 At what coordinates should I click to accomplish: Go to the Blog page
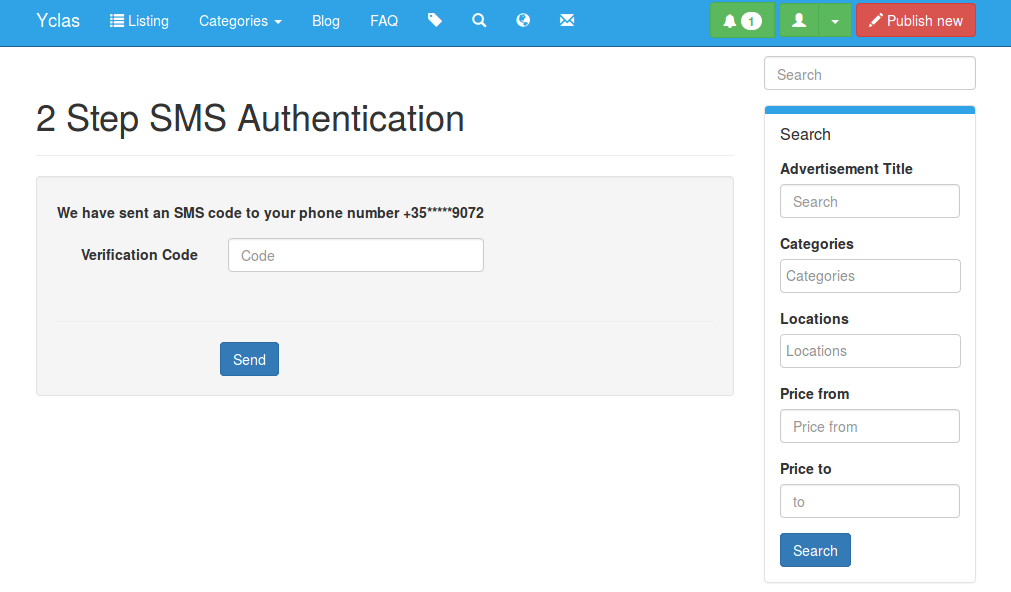tap(326, 21)
